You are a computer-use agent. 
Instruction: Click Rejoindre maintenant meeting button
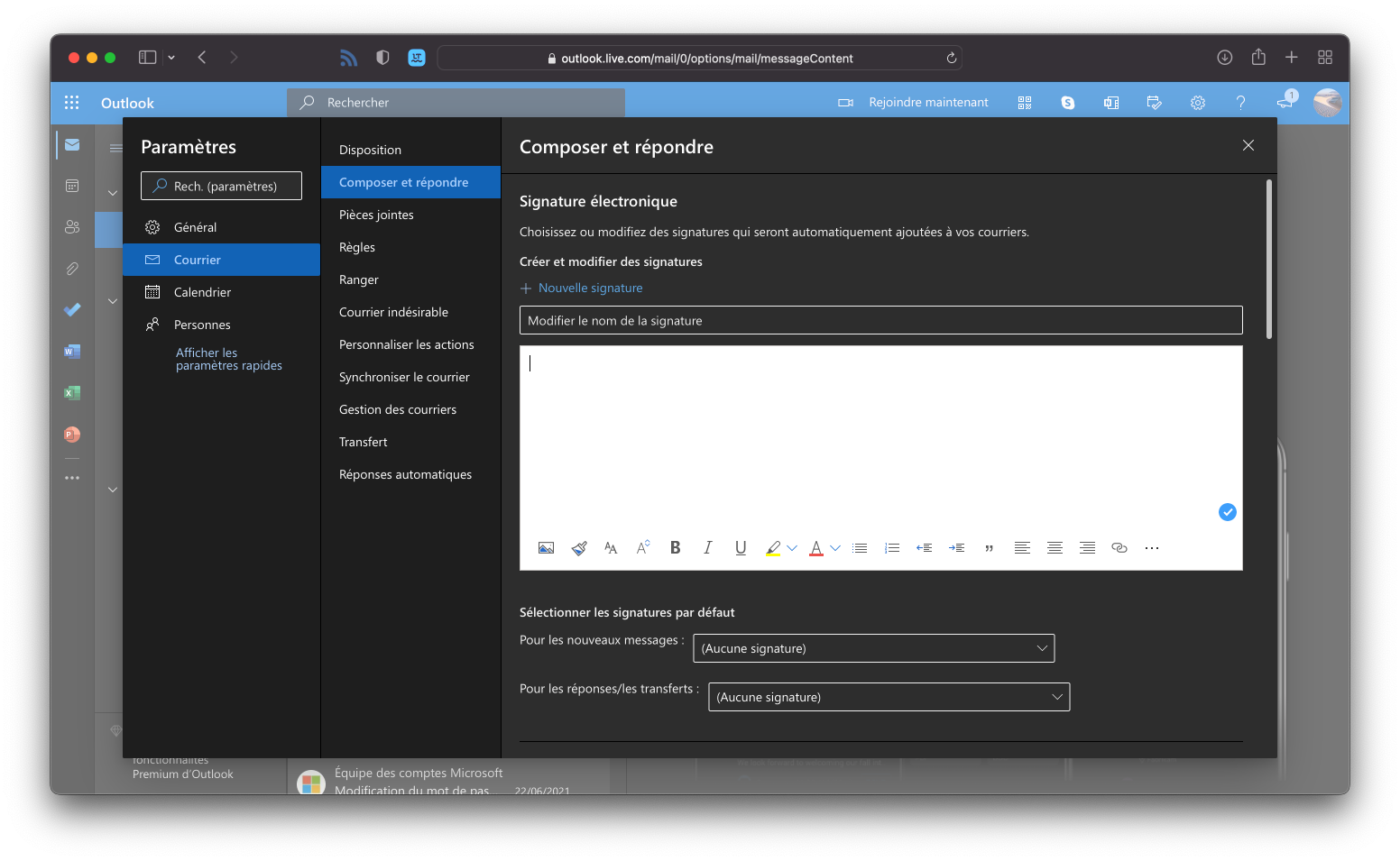[913, 103]
